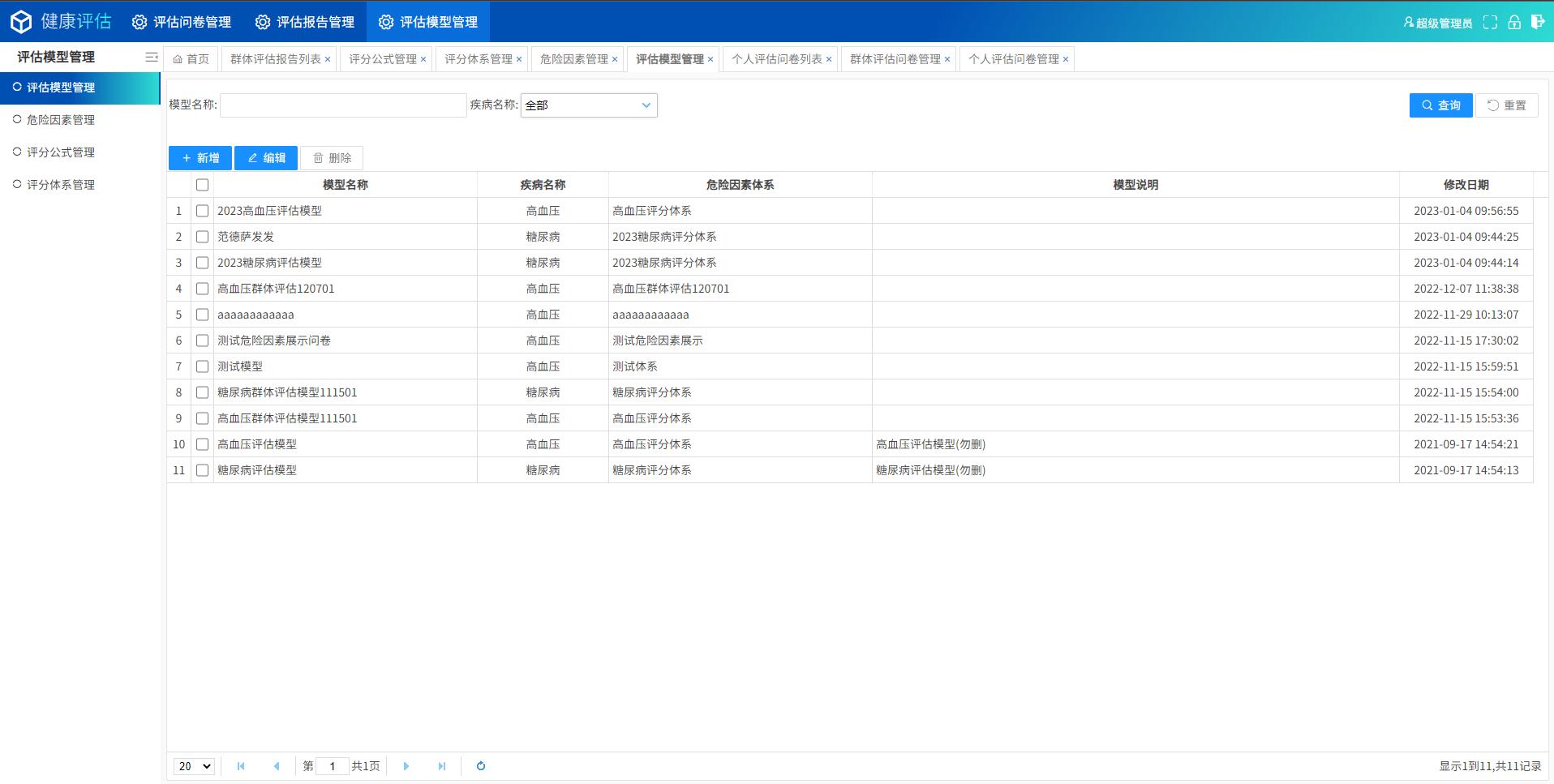The width and height of the screenshot is (1554, 784).
Task: Collapse the sidebar with the menu fold icon
Action: (152, 57)
